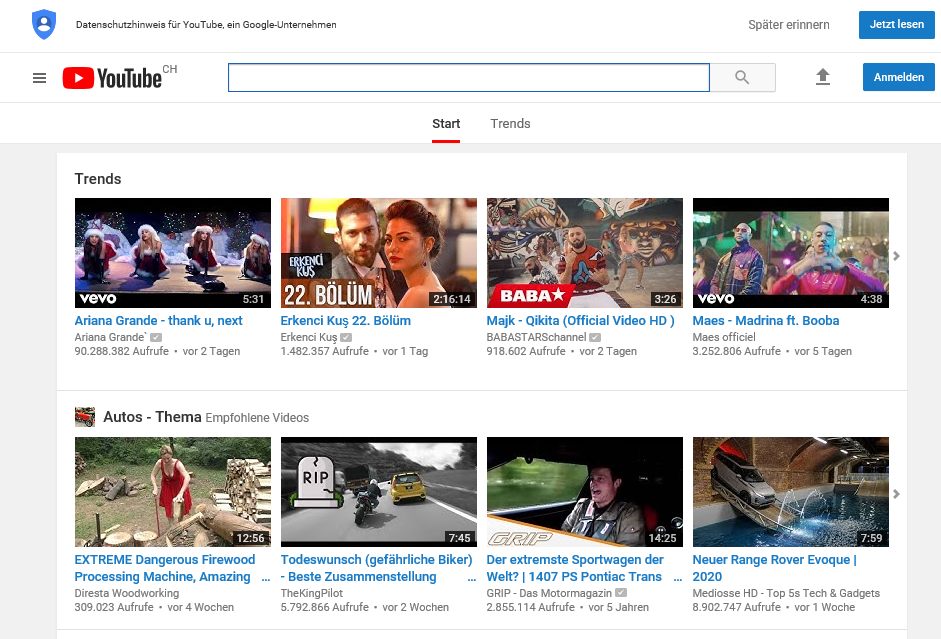Image resolution: width=941 pixels, height=639 pixels.
Task: Click the Autos - Thema heading
Action: tap(152, 417)
